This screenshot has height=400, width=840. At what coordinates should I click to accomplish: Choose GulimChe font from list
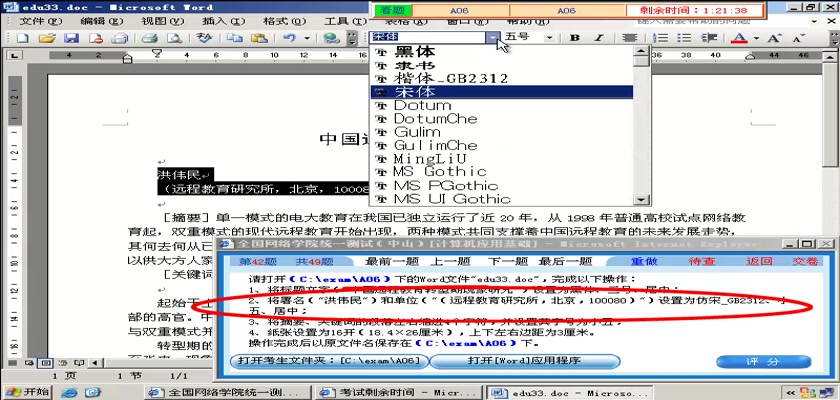pos(501,146)
